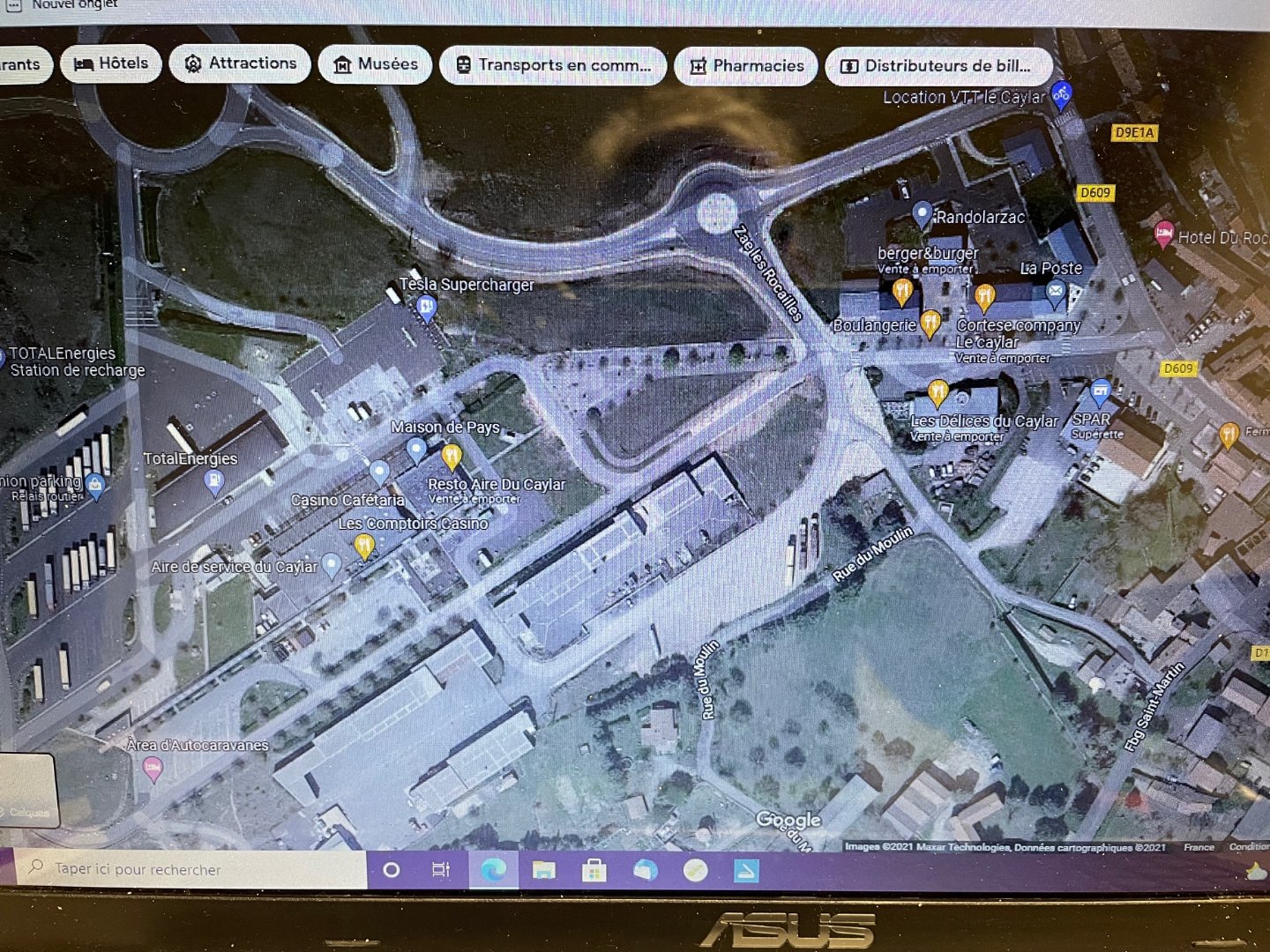Open the Cortese company Le Caylar pin
The height and width of the screenshot is (952, 1270).
pos(985,297)
